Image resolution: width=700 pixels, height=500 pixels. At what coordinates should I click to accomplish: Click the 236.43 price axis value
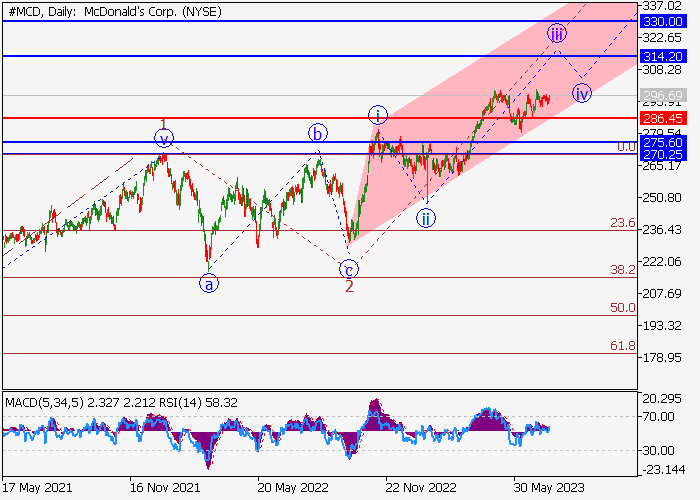pos(662,229)
